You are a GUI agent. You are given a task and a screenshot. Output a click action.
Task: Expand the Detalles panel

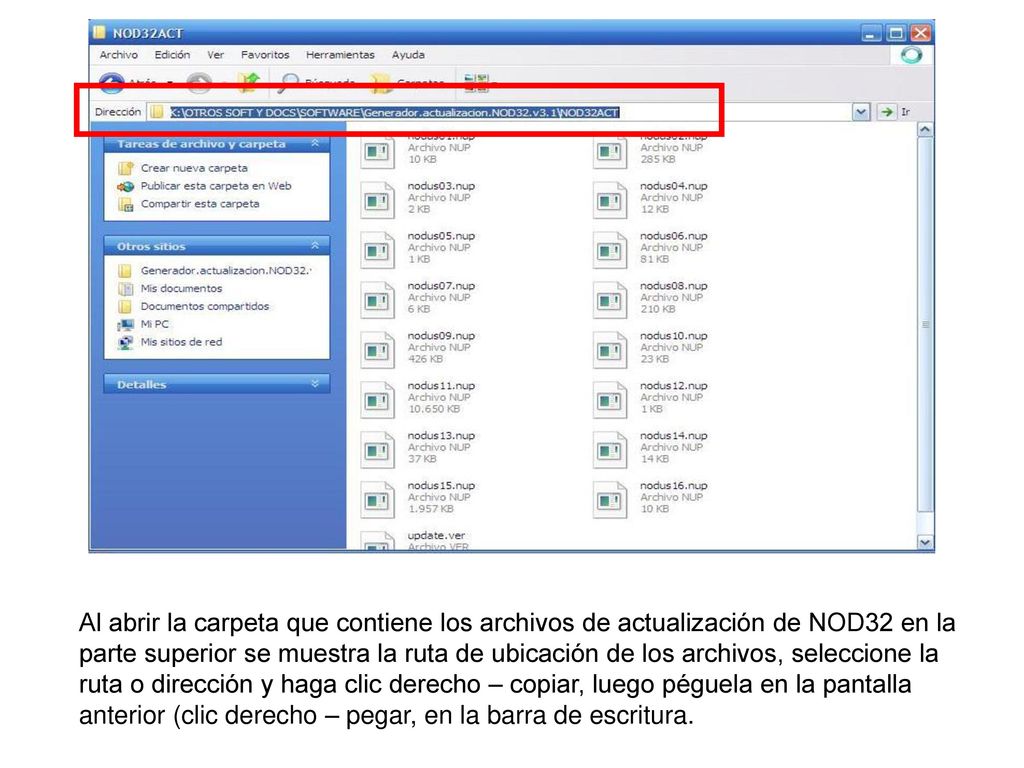[315, 384]
